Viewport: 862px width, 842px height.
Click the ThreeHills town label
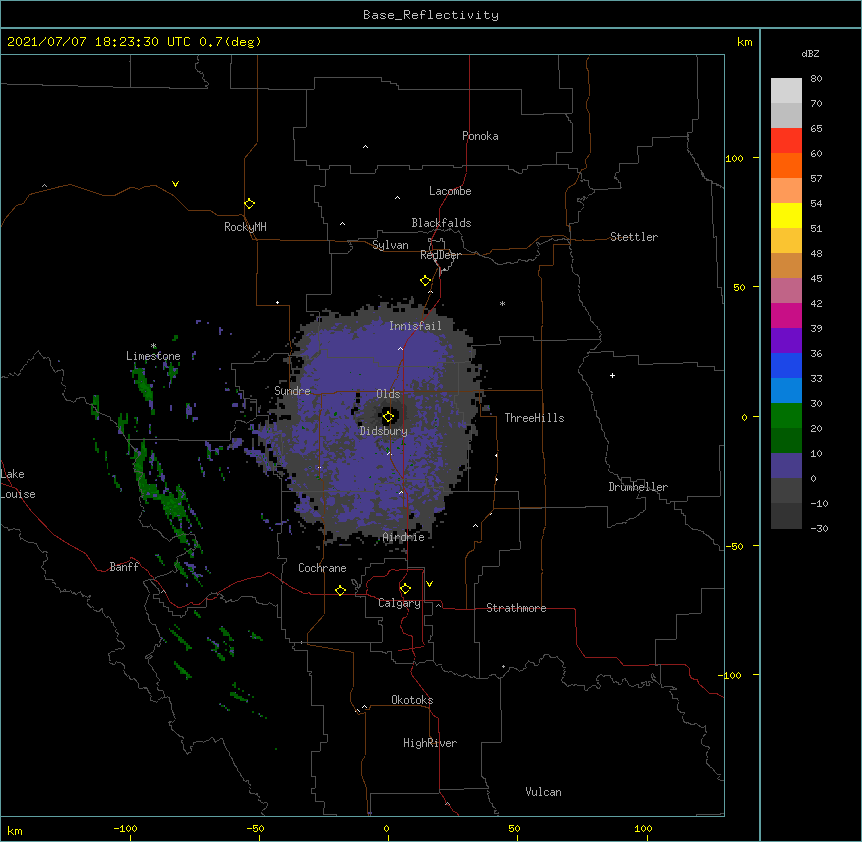tap(534, 418)
